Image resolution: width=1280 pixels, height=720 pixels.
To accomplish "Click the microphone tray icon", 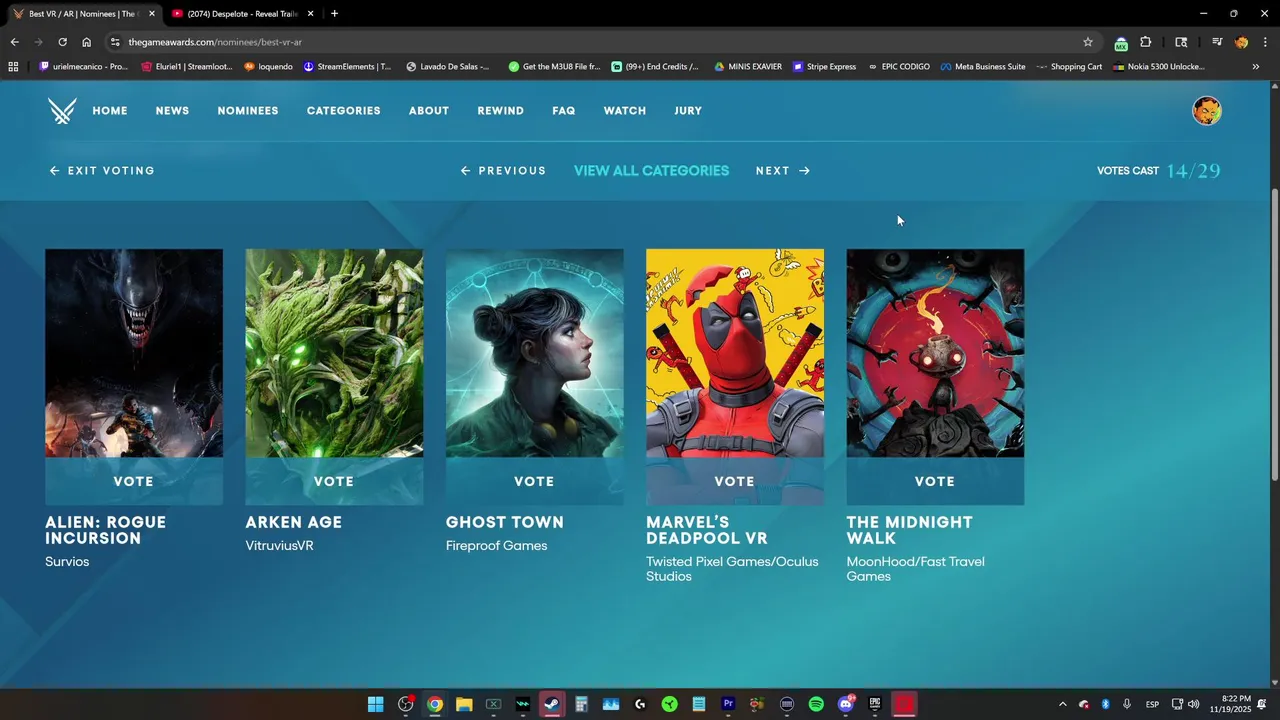I will tap(1127, 704).
